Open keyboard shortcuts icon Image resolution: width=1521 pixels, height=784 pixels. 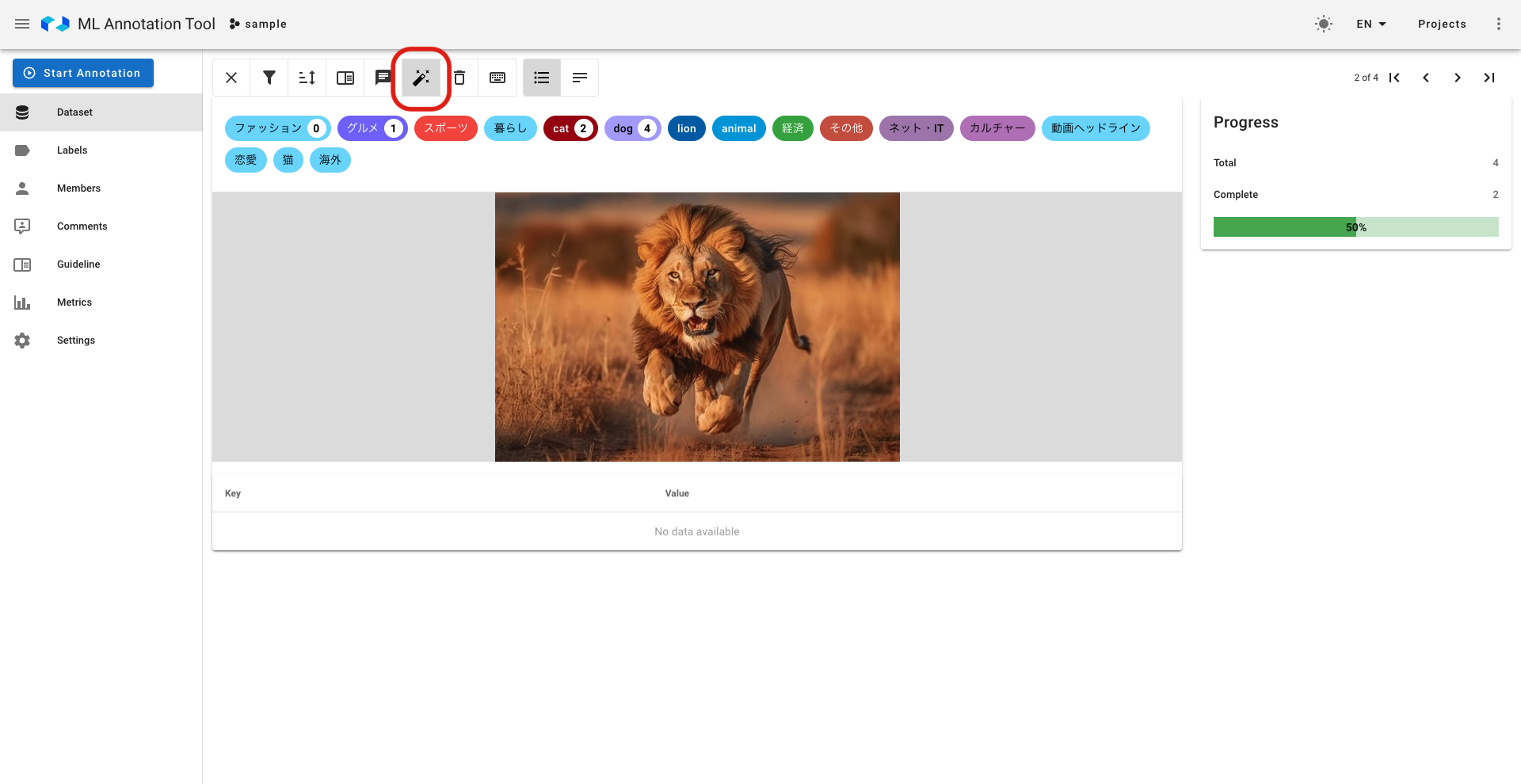[x=497, y=78]
